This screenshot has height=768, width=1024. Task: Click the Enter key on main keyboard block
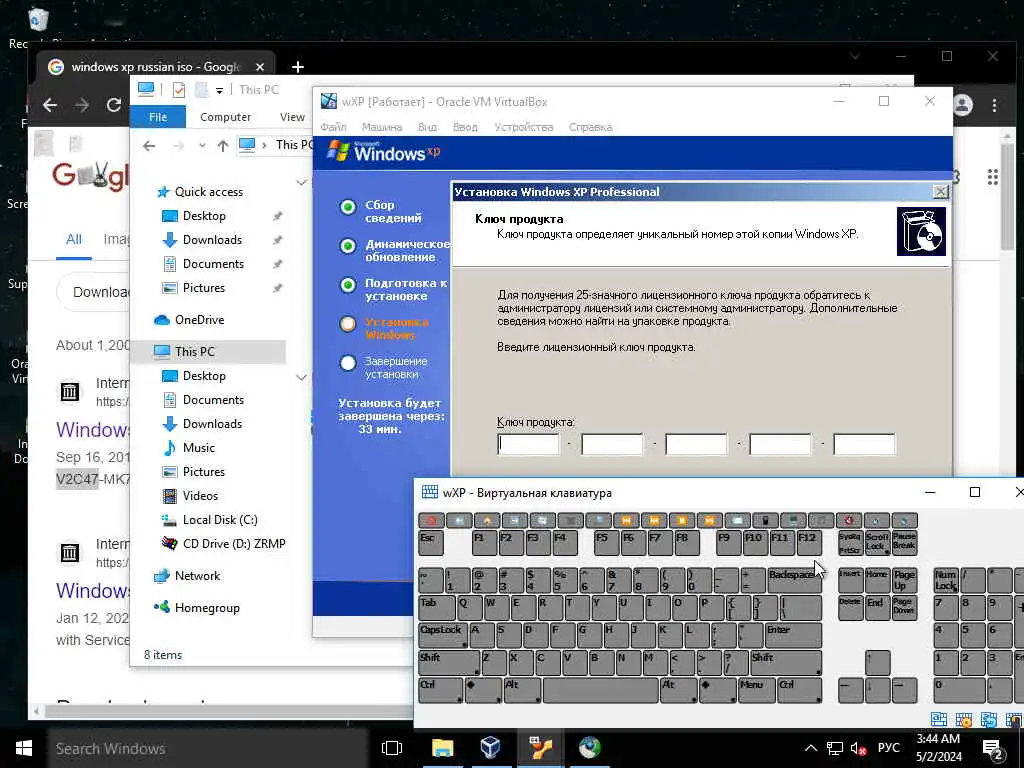click(x=793, y=635)
